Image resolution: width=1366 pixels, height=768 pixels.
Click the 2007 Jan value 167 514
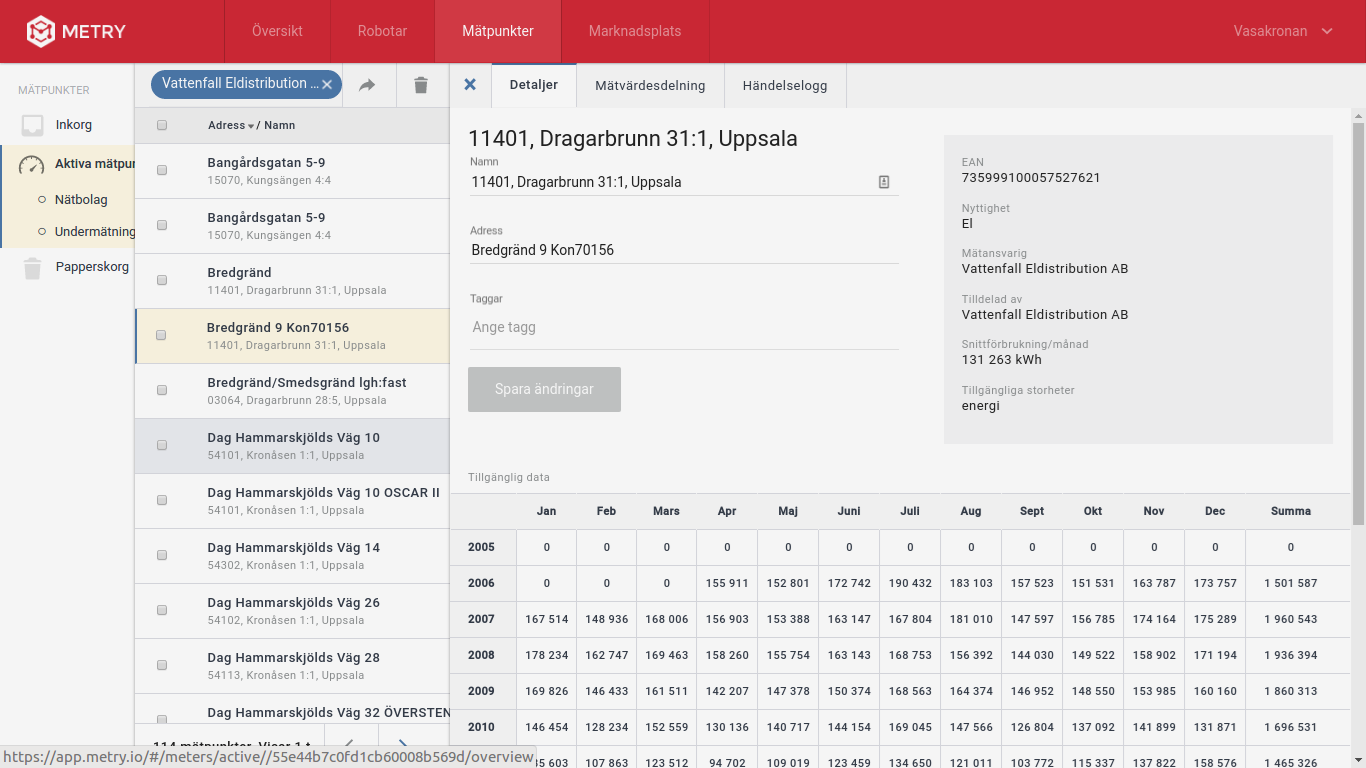pyautogui.click(x=546, y=619)
